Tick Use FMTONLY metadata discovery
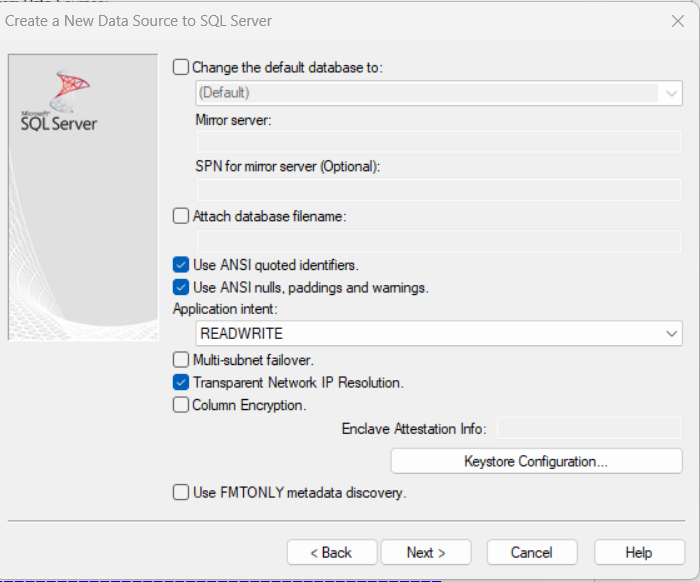700x582 pixels. [181, 492]
